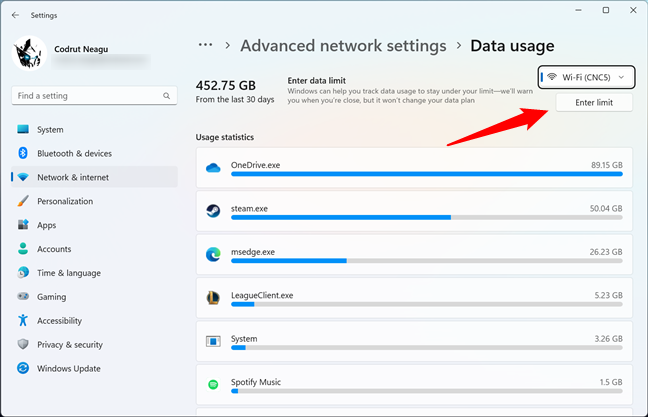Open Apps label in sidebar
648x417 pixels.
click(47, 226)
